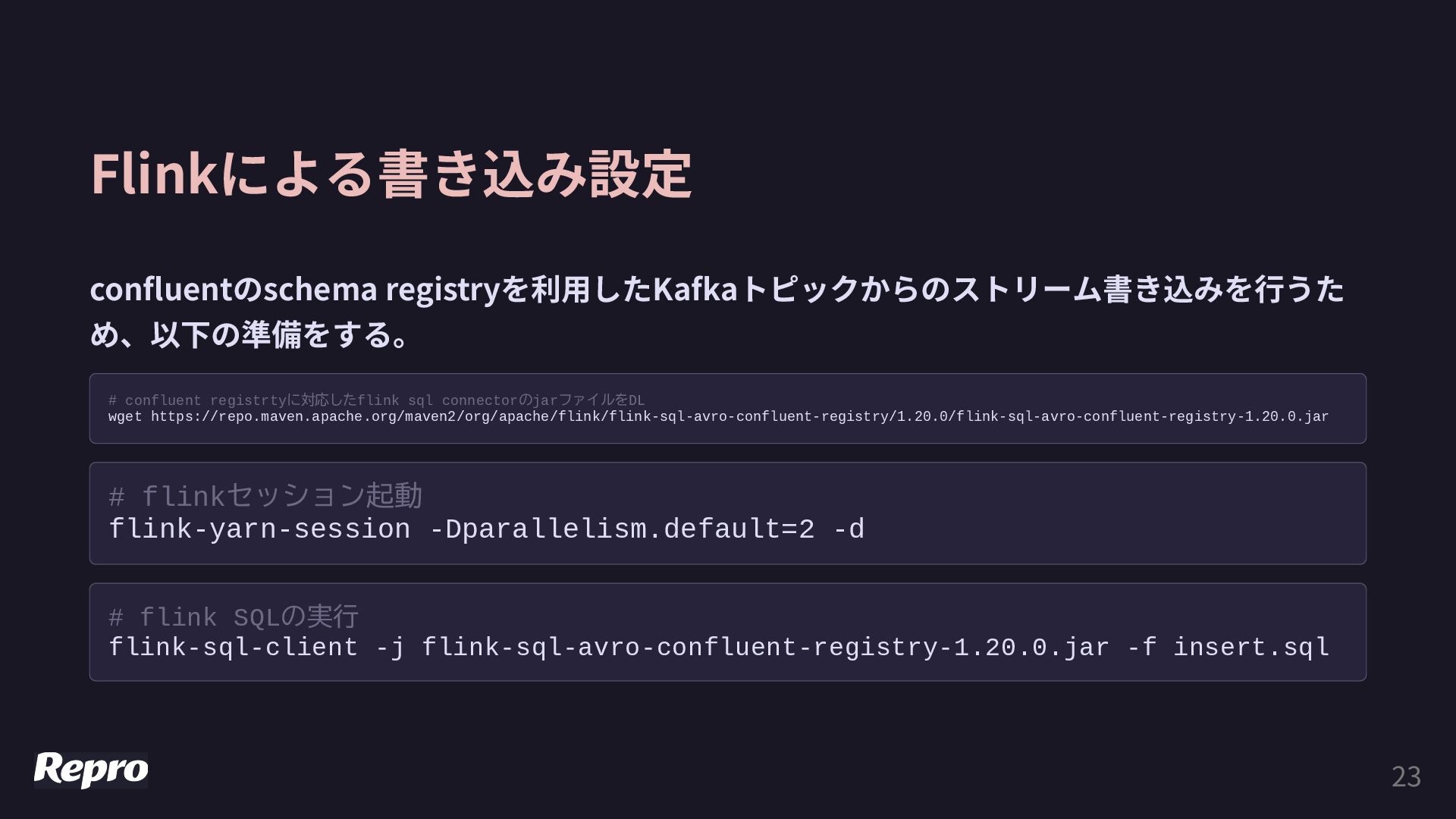Viewport: 1456px width, 819px height.
Task: Click the slide title Flinkによる書き込み設定
Action: pyautogui.click(x=391, y=174)
